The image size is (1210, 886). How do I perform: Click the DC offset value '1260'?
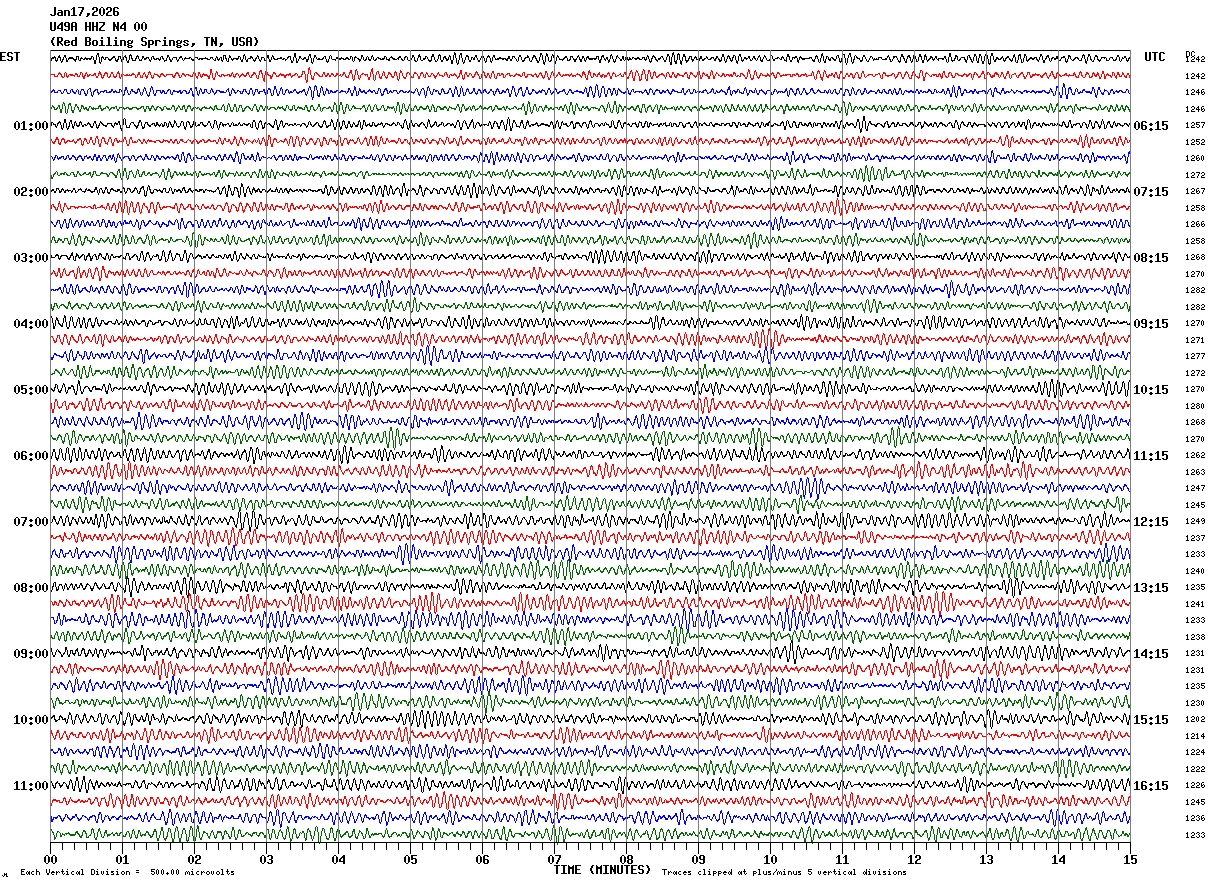[x=1195, y=159]
